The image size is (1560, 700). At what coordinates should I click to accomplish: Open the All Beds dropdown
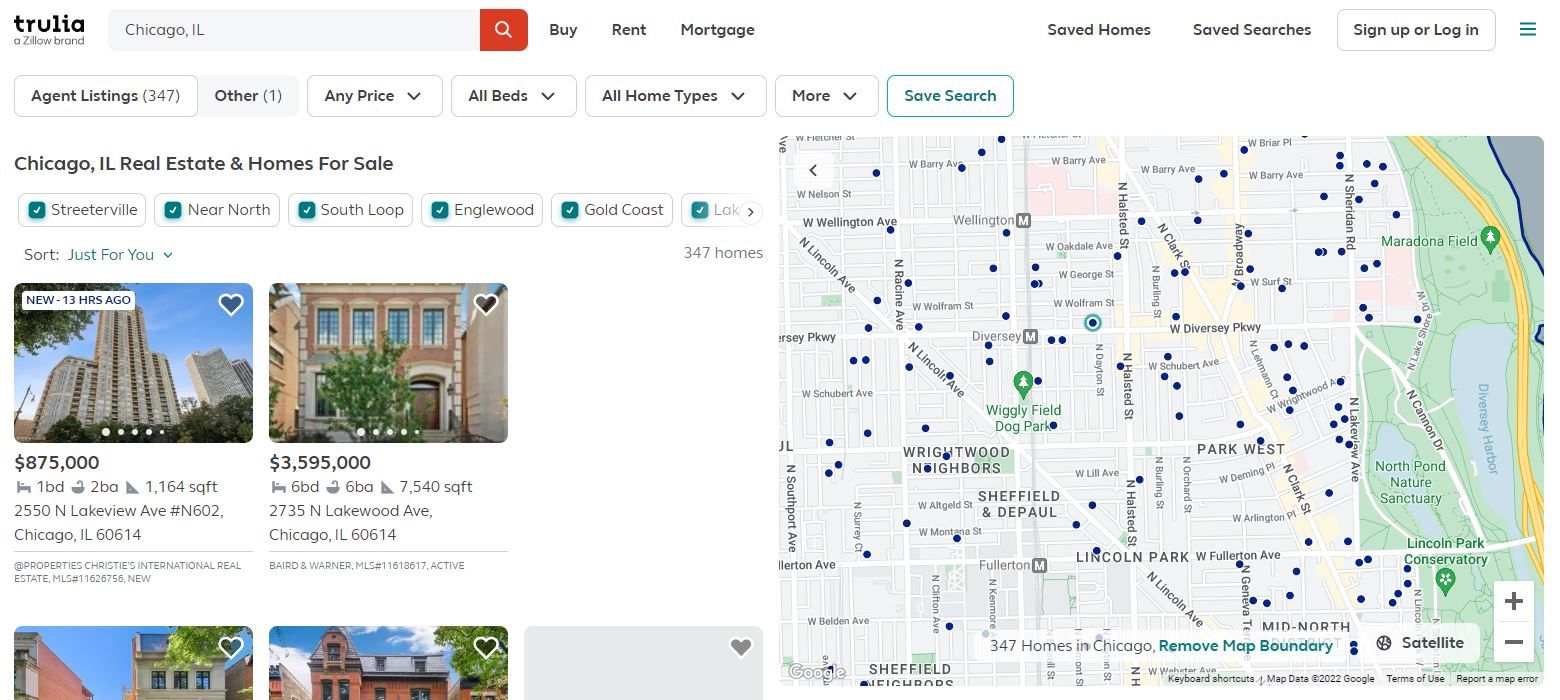click(x=513, y=96)
